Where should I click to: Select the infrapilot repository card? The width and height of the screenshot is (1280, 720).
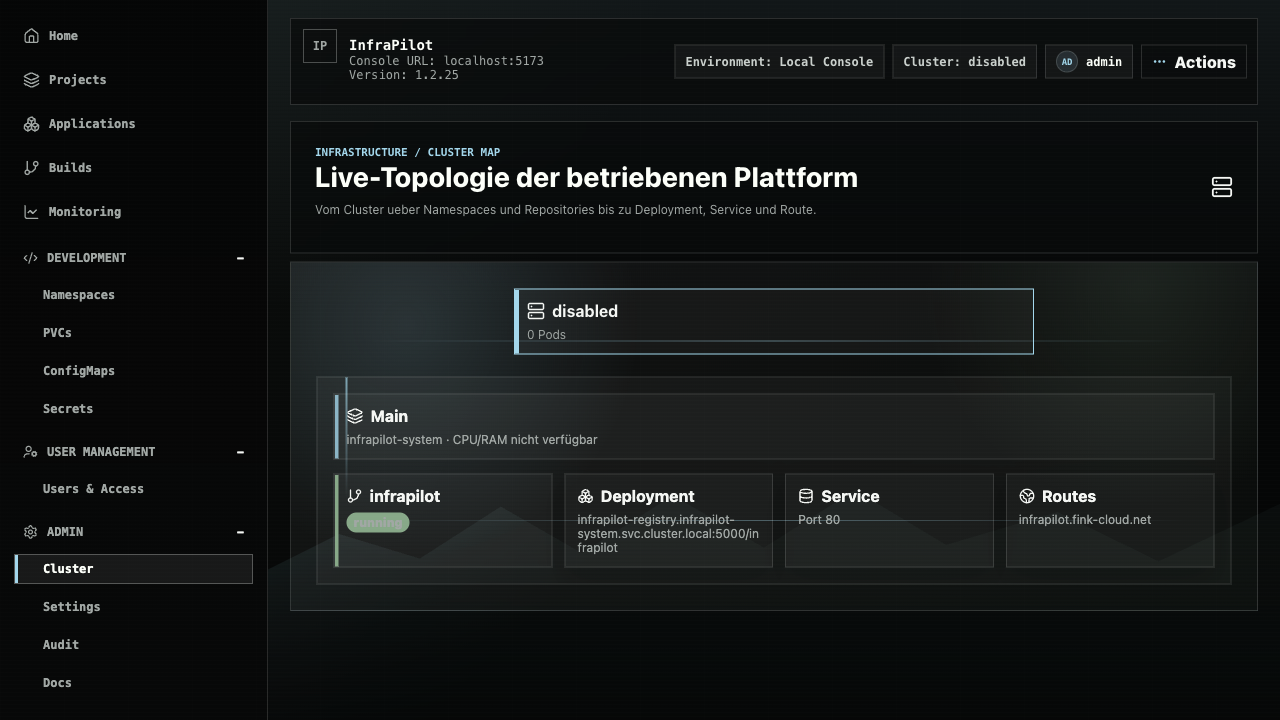coord(444,520)
